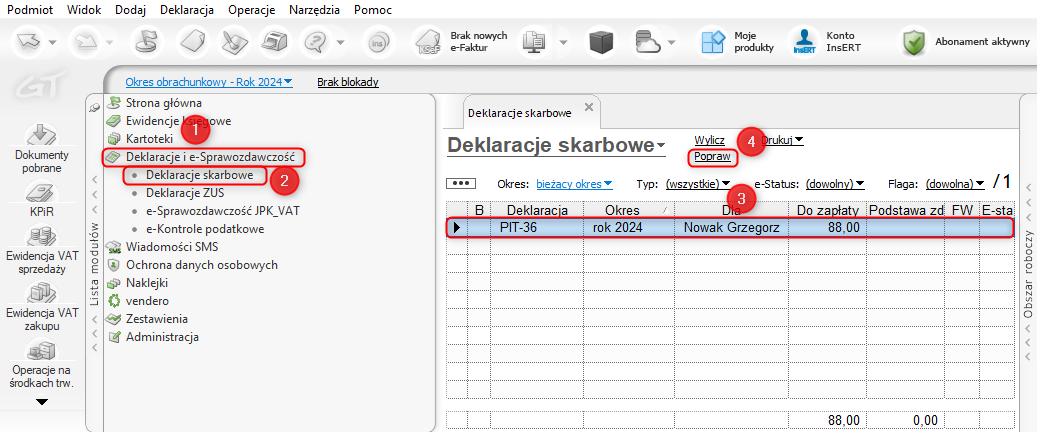Image resolution: width=1037 pixels, height=432 pixels.
Task: Open the Typ '(wszystkie)' filter
Action: (697, 184)
